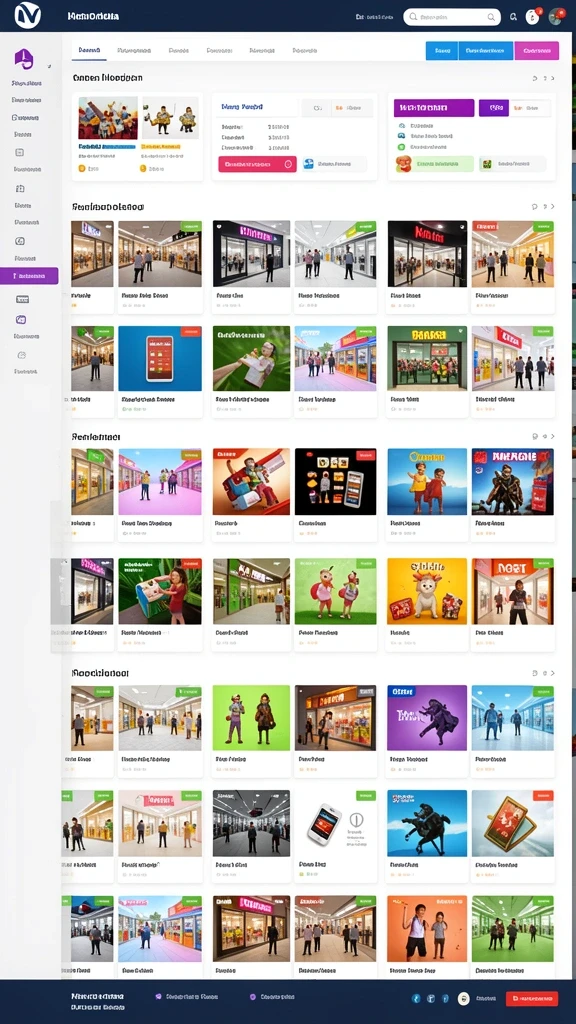Click the white NV logo in the header
Screen dimensions: 576x1024
click(x=28, y=15)
